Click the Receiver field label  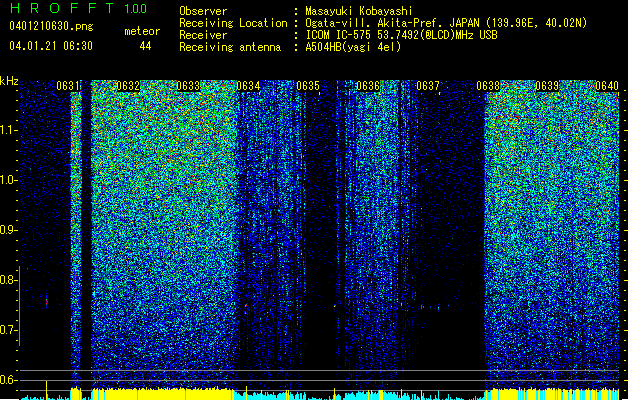203,35
